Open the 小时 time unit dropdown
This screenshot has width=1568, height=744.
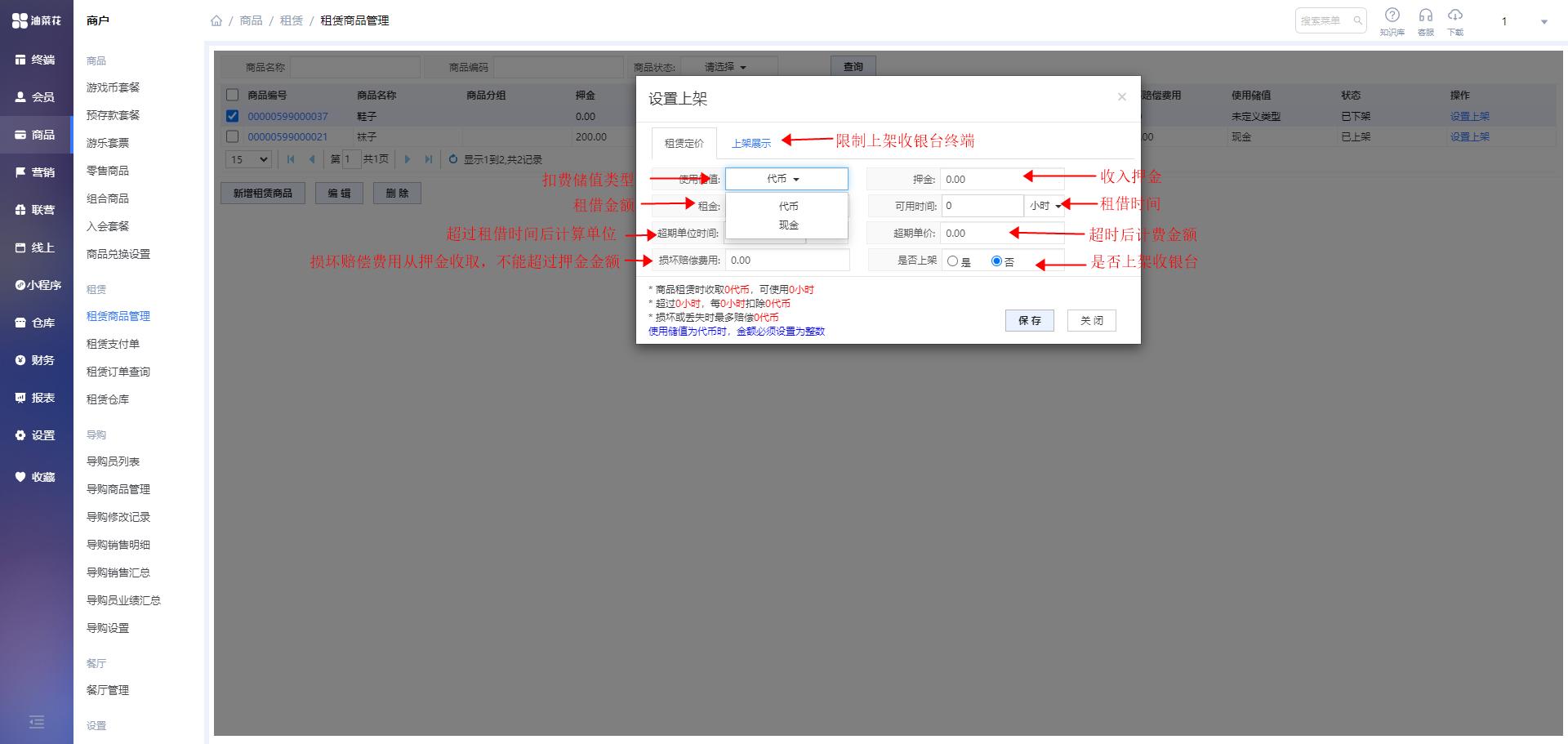(x=1045, y=206)
